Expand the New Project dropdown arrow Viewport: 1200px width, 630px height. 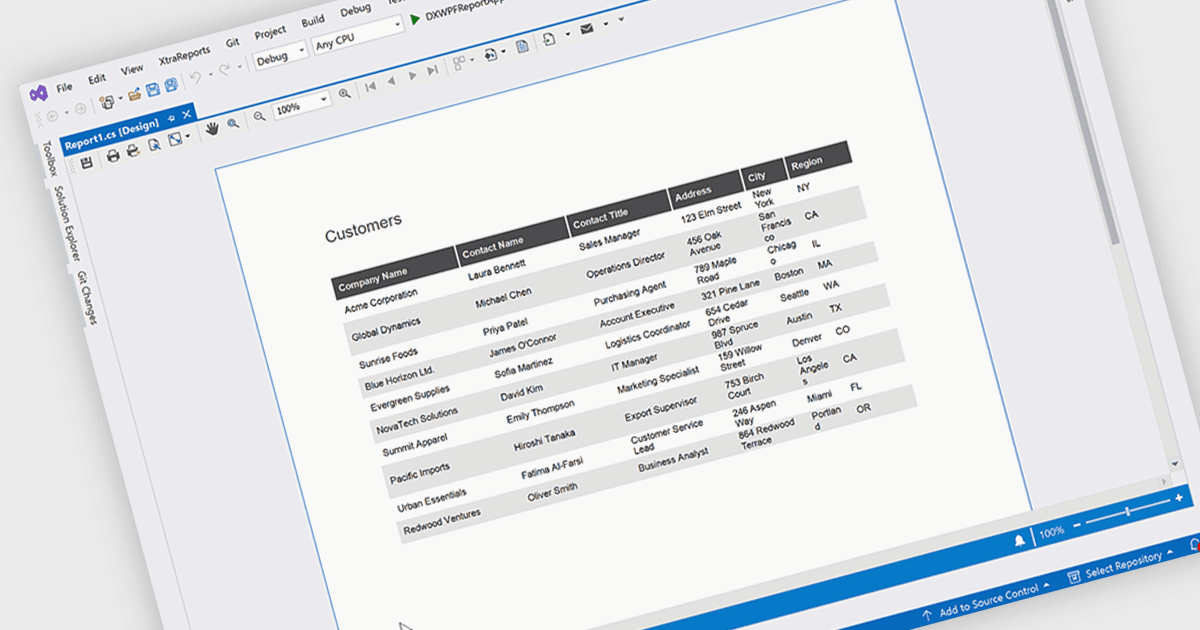pos(120,98)
